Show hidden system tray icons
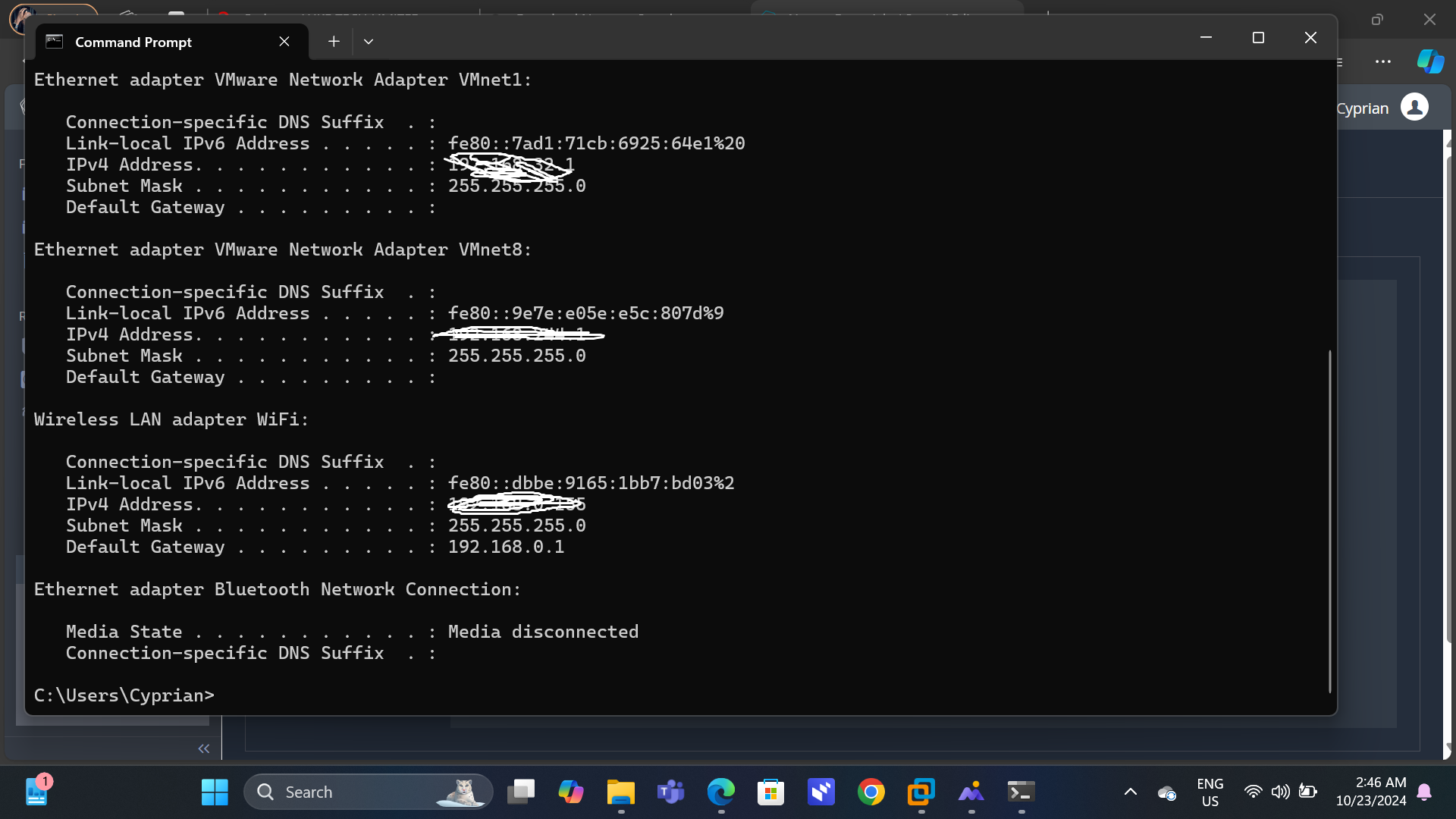1456x819 pixels. (x=1130, y=792)
